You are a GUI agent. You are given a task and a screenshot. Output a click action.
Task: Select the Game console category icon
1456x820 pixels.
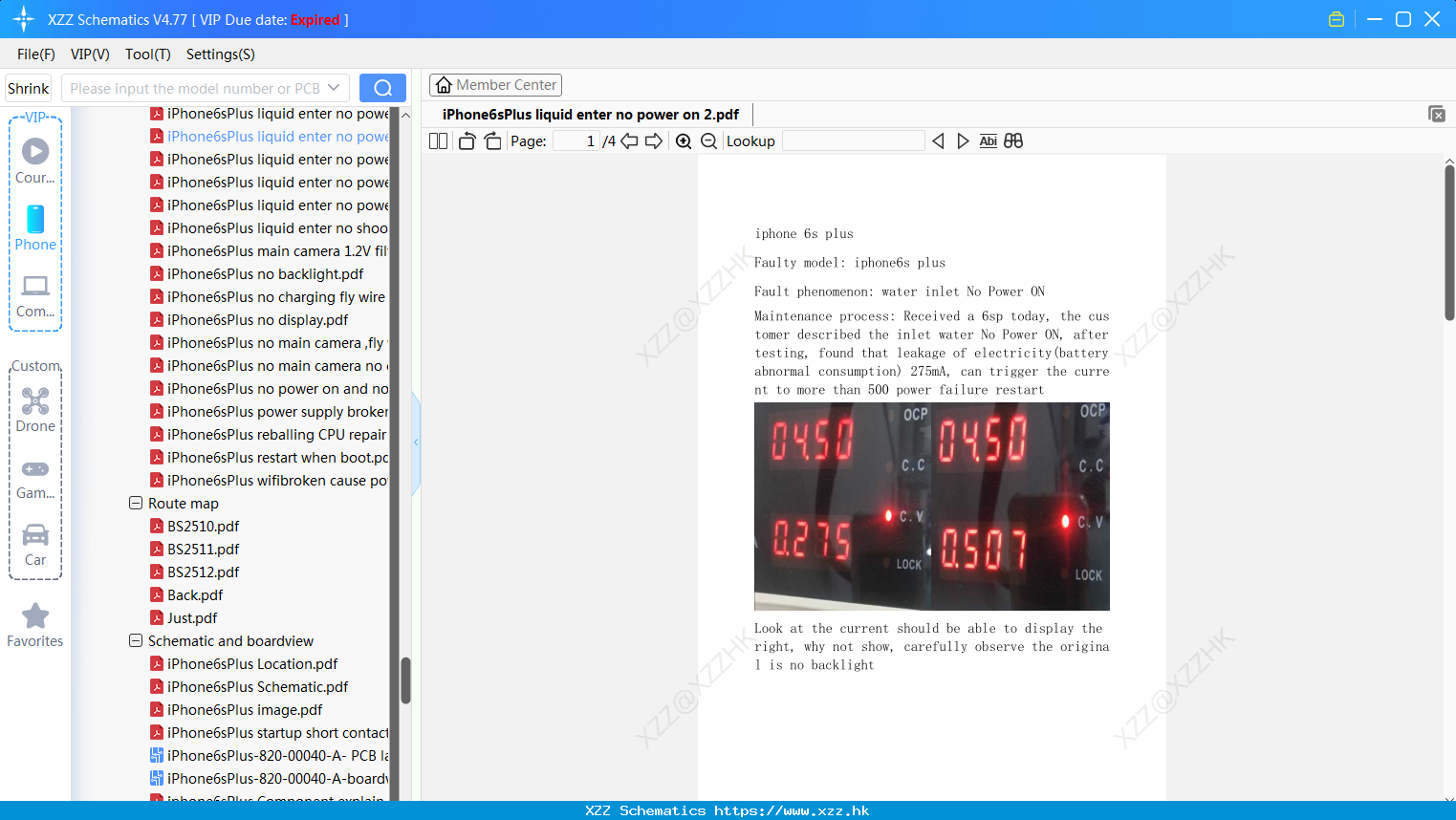pyautogui.click(x=35, y=479)
